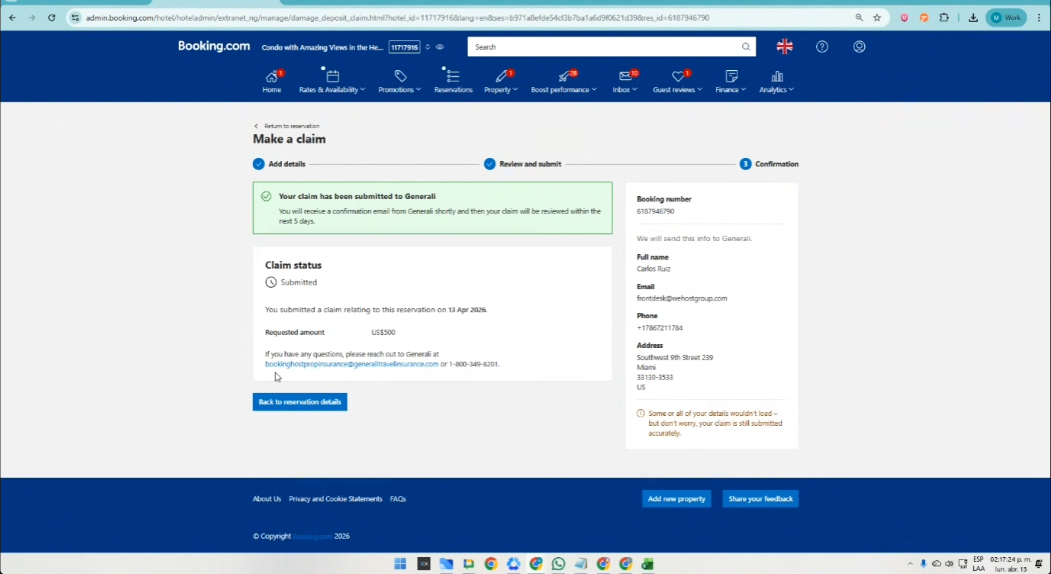Viewport: 1051px width, 574px height.
Task: Click the booking number 6187946790
Action: pyautogui.click(x=656, y=211)
